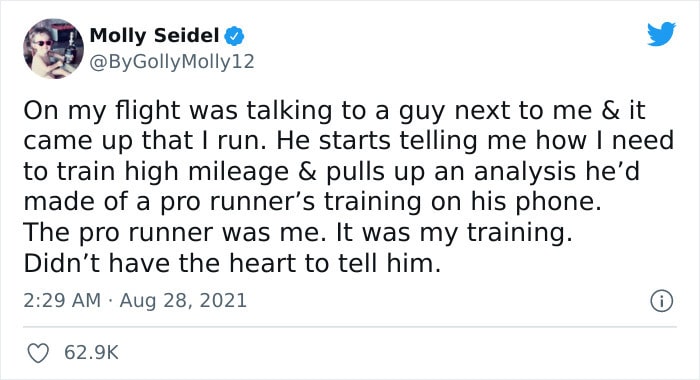This screenshot has width=700, height=380.
Task: Click the blue verified badge
Action: [x=234, y=36]
